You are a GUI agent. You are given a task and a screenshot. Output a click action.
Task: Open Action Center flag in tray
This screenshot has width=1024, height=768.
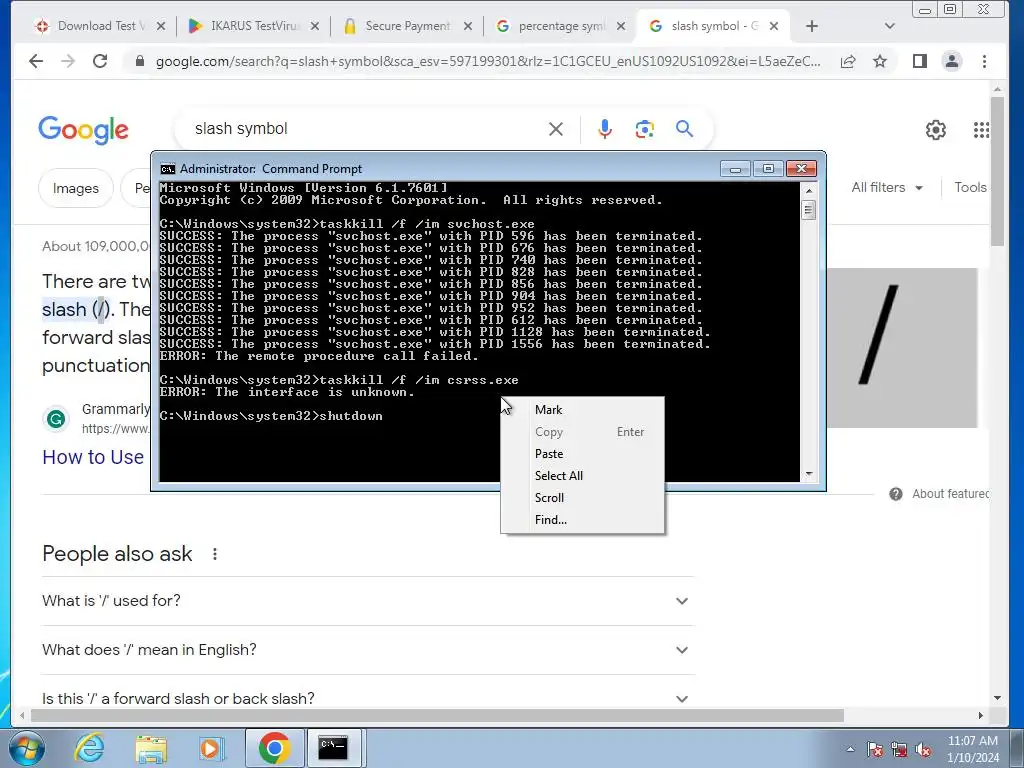point(874,750)
